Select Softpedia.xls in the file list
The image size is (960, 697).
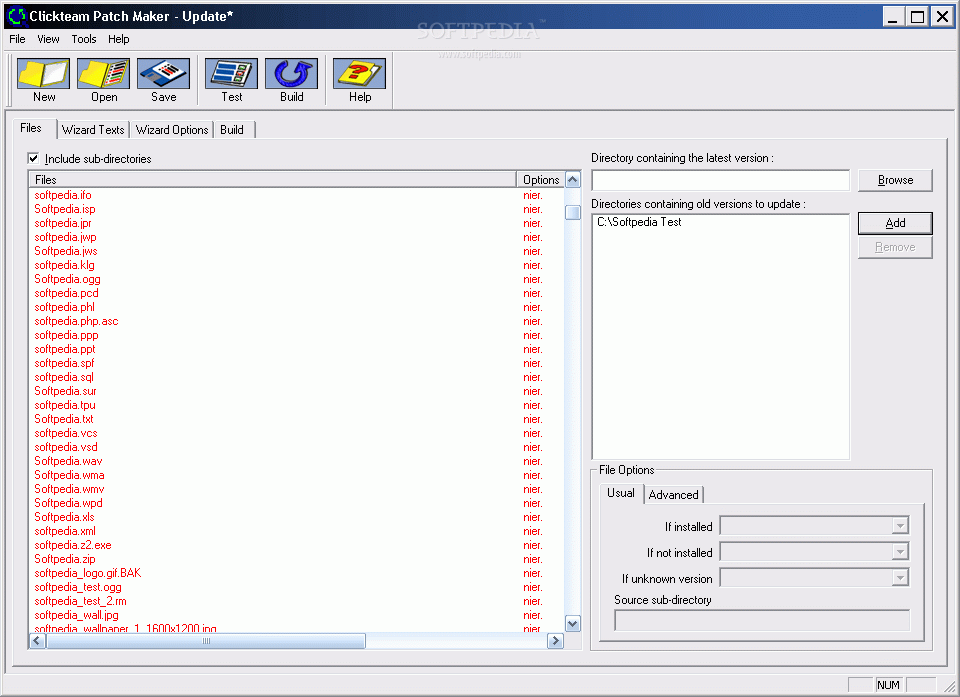(x=64, y=518)
